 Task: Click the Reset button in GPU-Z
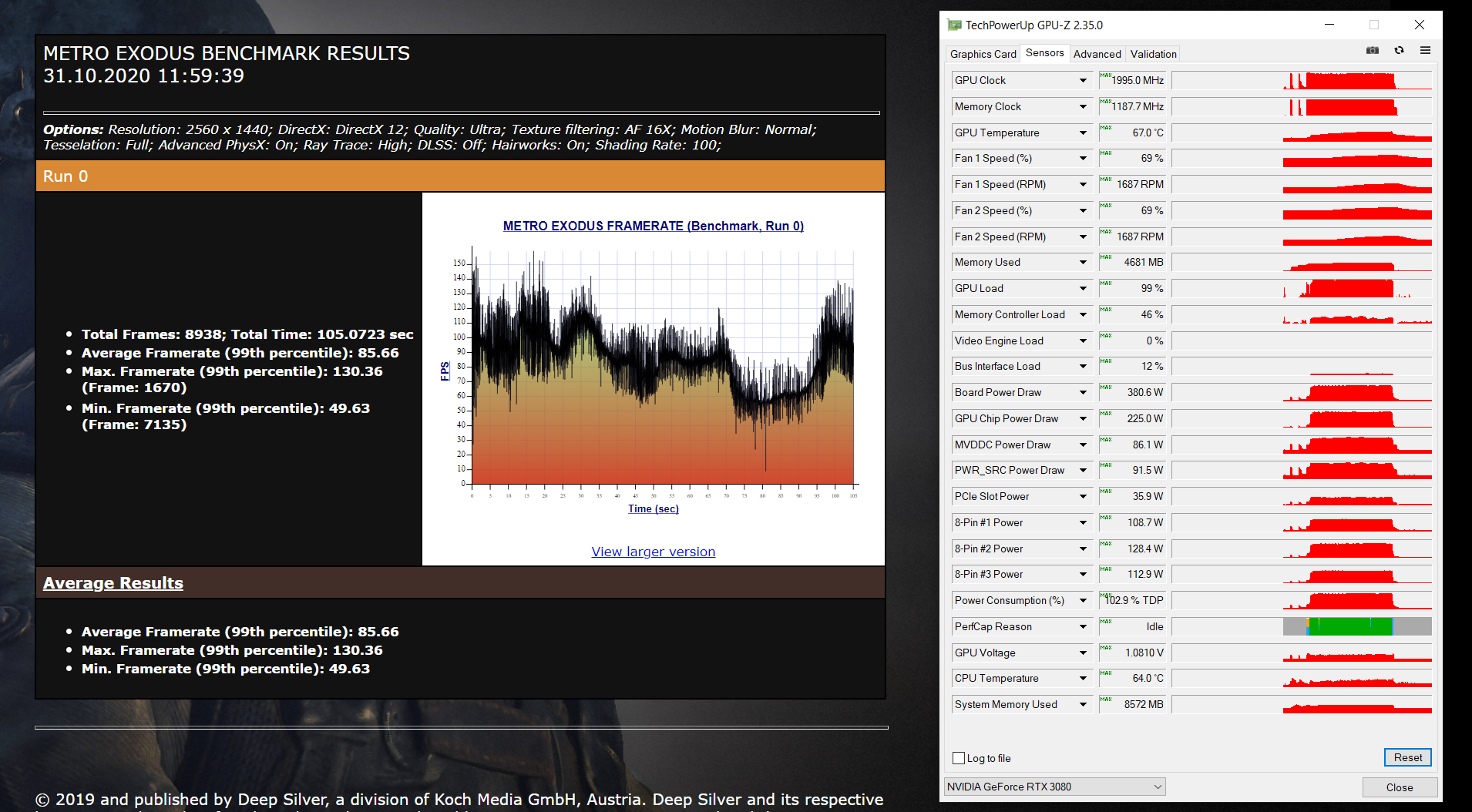(x=1408, y=757)
